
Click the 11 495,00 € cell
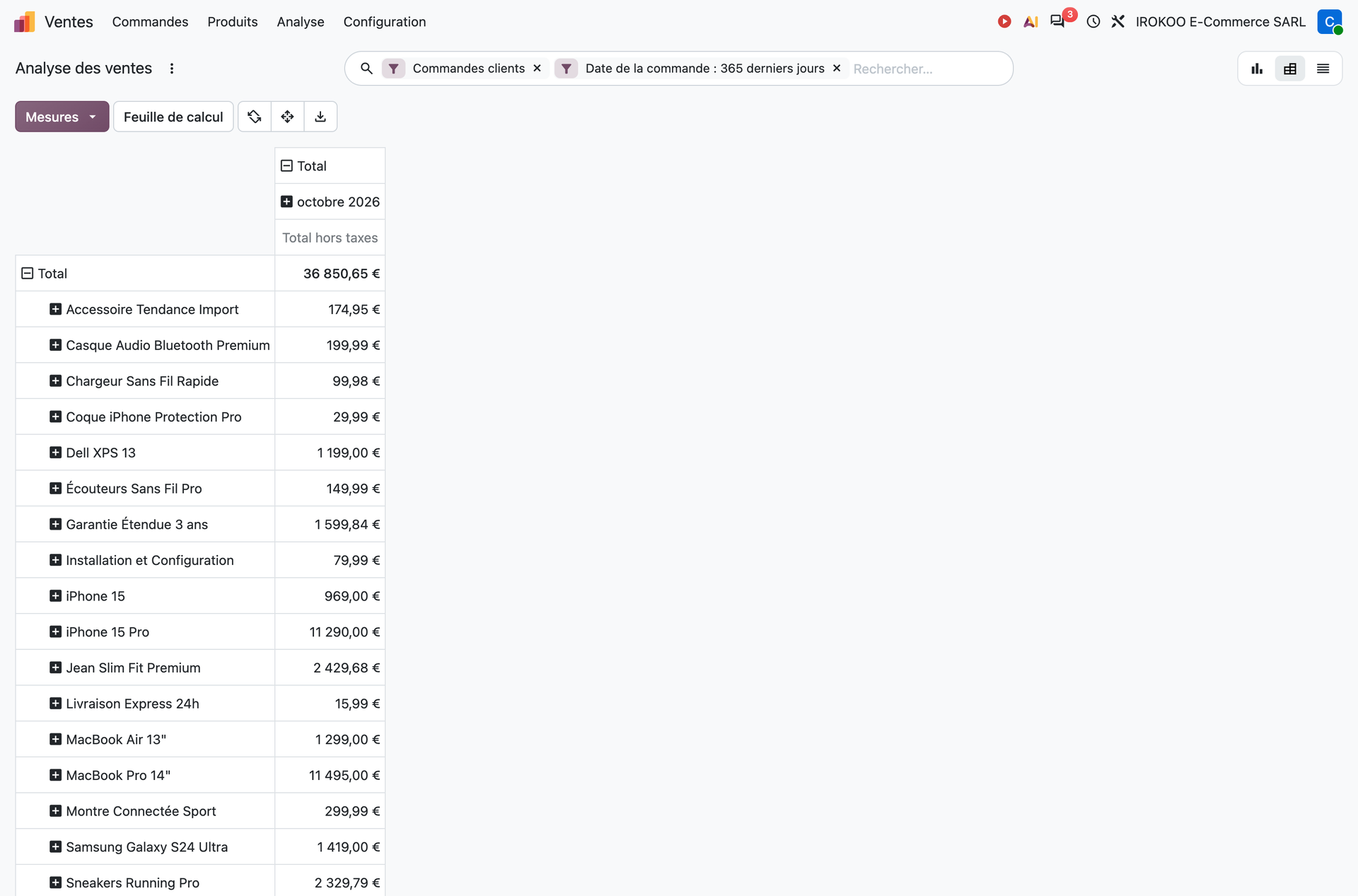[330, 776]
